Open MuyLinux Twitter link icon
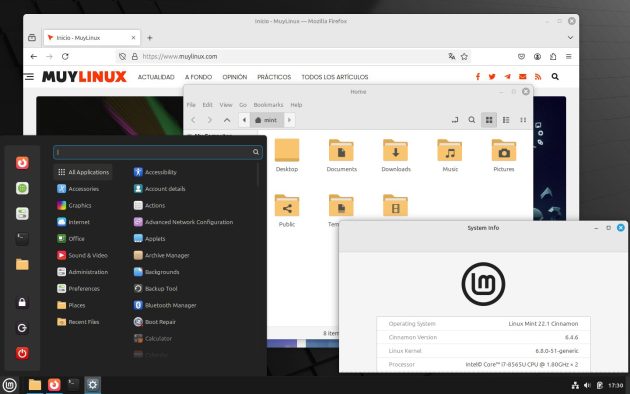630x394 pixels. click(492, 77)
